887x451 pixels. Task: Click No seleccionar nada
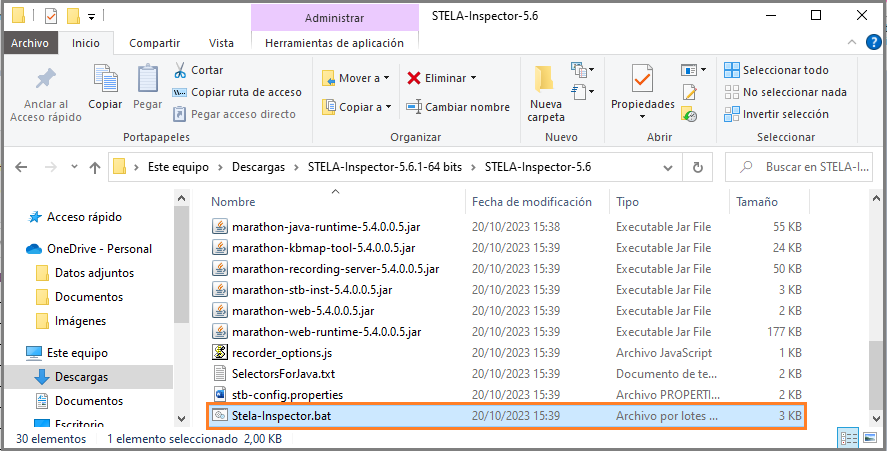(x=785, y=92)
